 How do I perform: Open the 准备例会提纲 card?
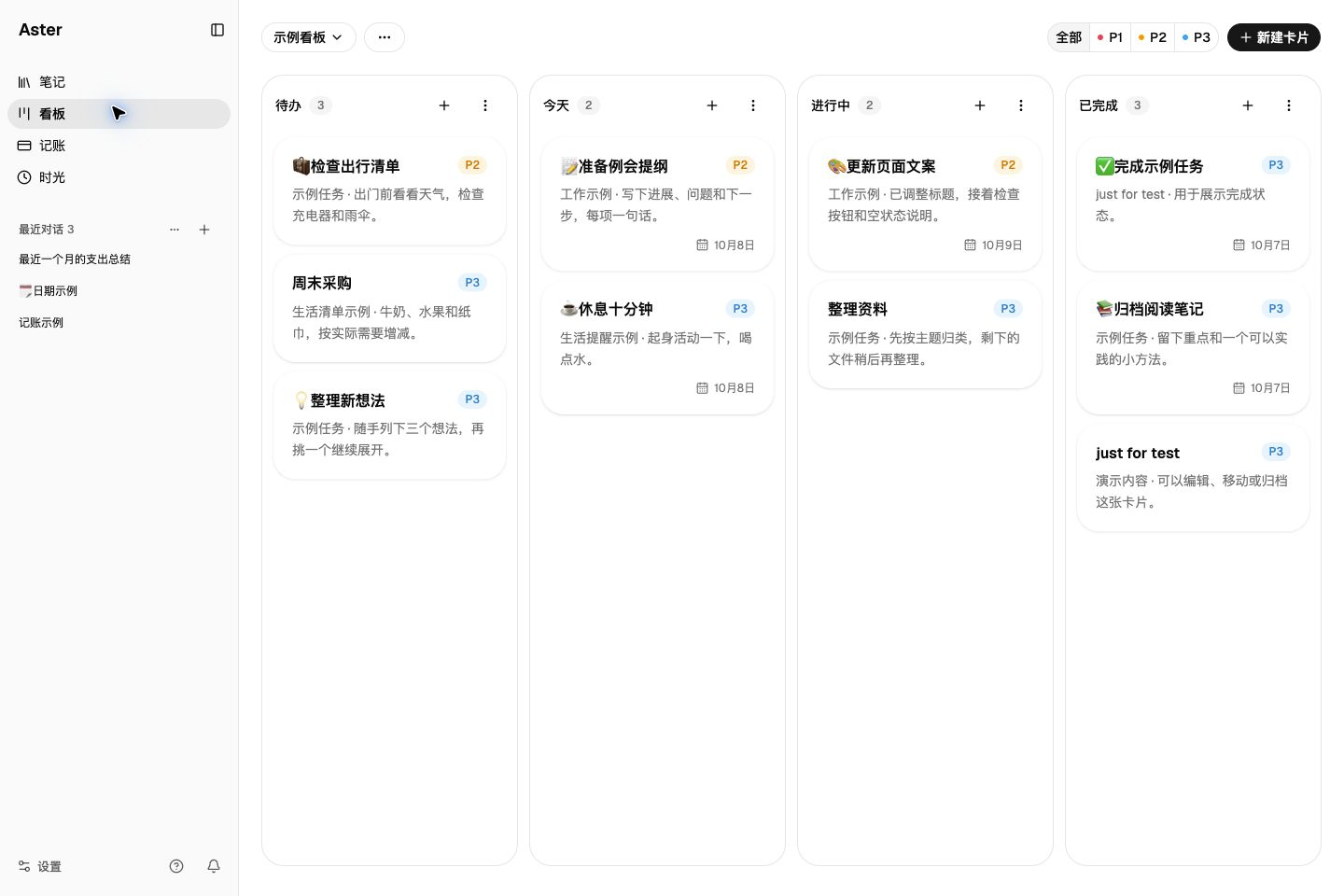point(657,204)
